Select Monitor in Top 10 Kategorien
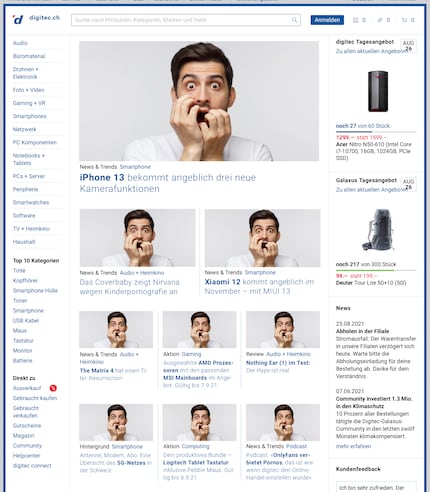The height and width of the screenshot is (492, 430). pos(23,351)
